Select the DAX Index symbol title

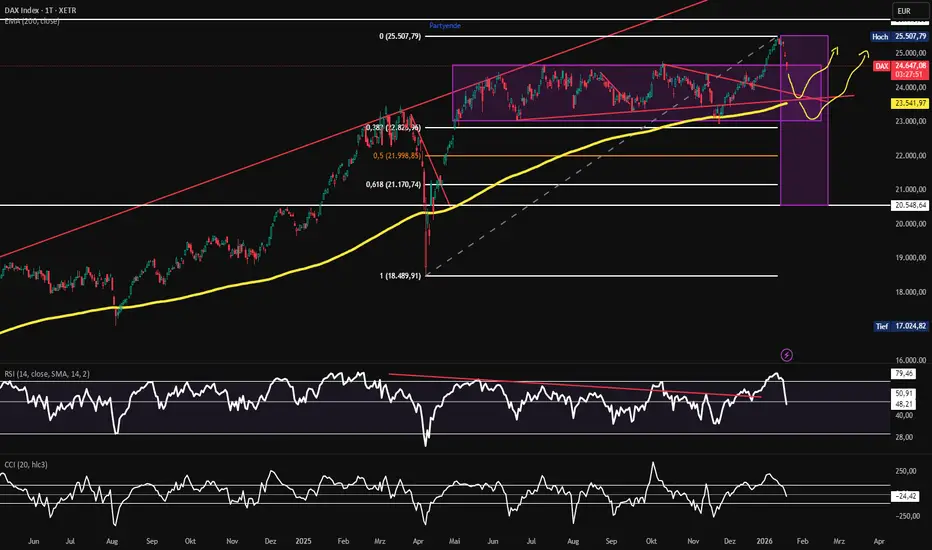(40, 10)
